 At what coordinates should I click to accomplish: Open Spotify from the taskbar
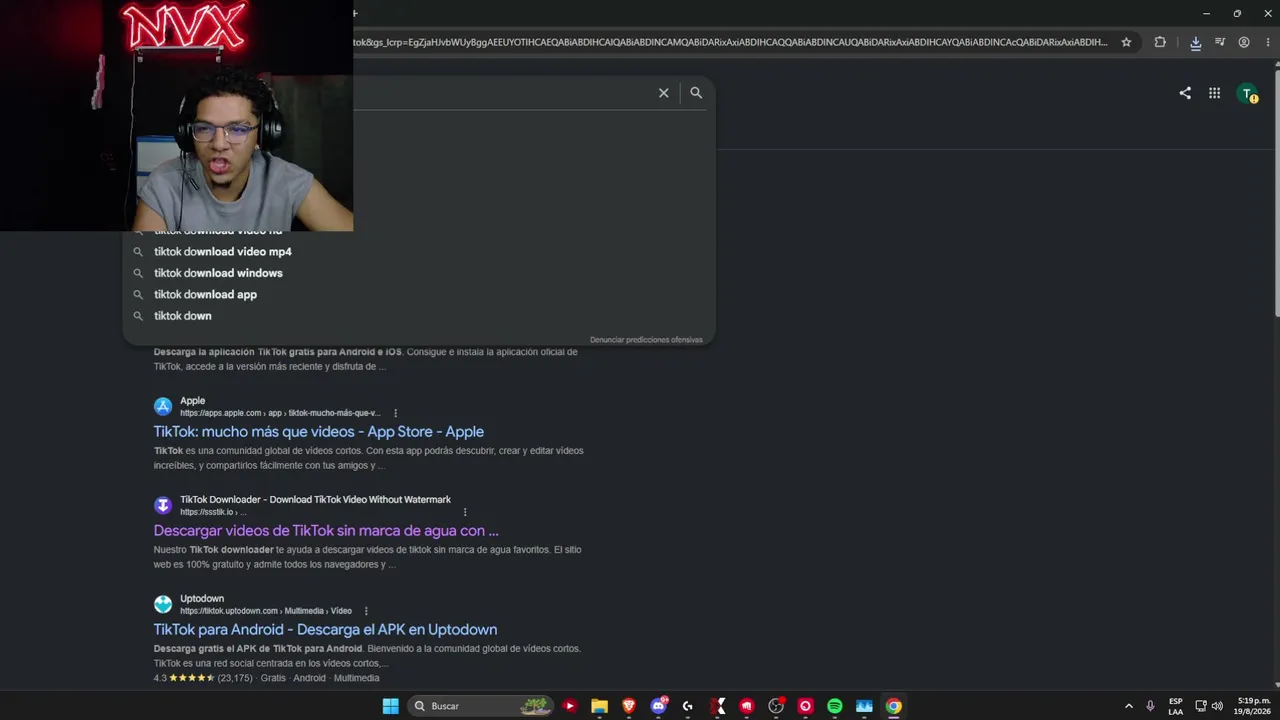click(835, 706)
